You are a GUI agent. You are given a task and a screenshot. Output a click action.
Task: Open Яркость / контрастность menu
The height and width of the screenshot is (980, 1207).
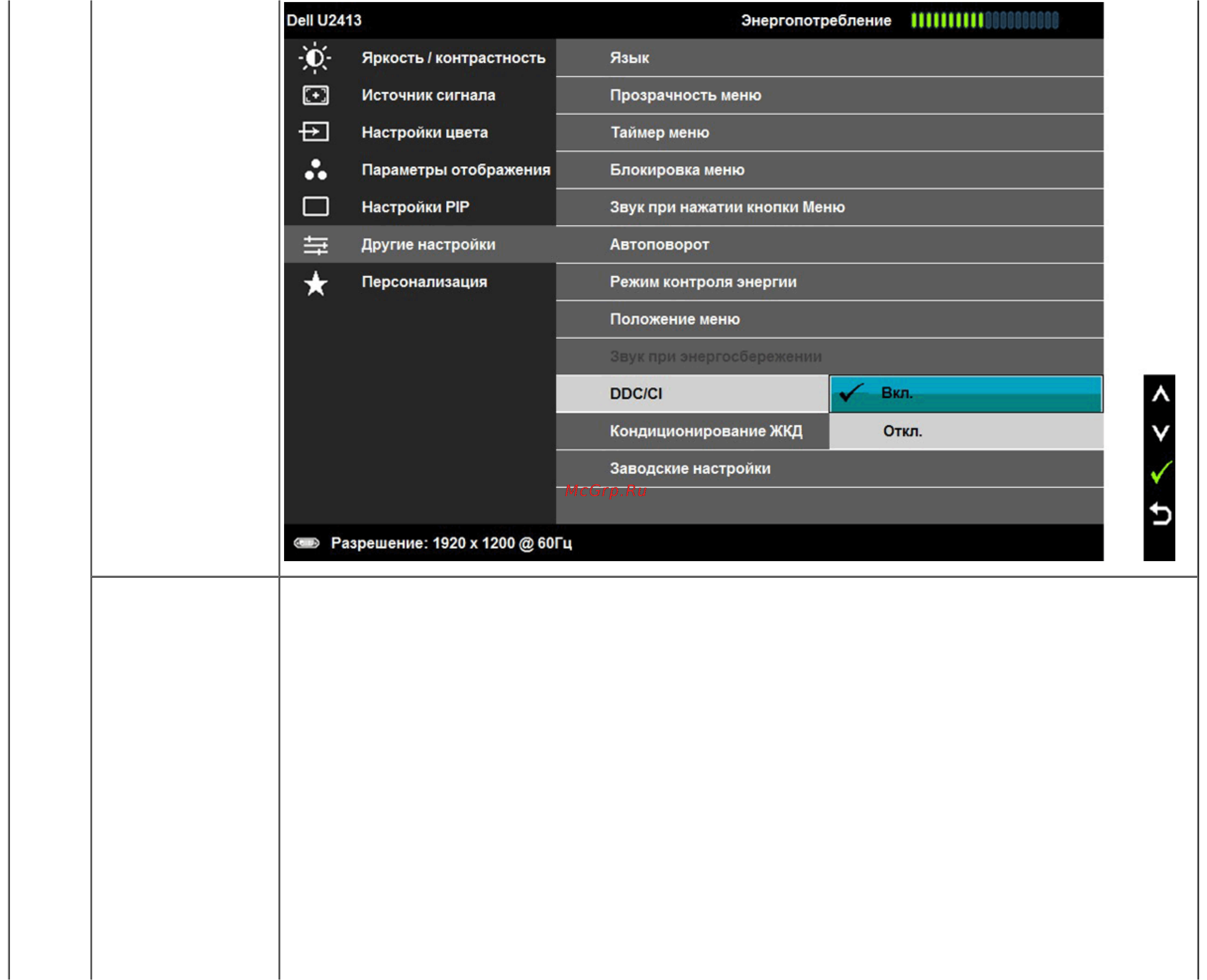pos(419,57)
